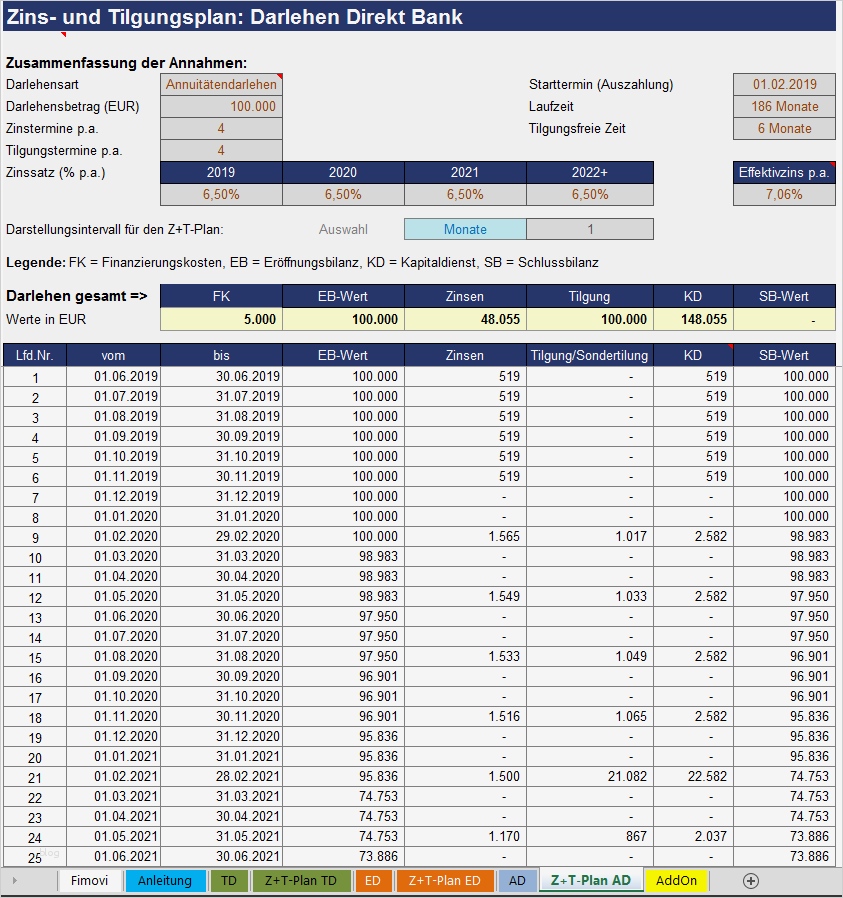Open the Darlehensart dropdown showing Annuitätendarlehen
This screenshot has height=898, width=843.
click(x=222, y=84)
